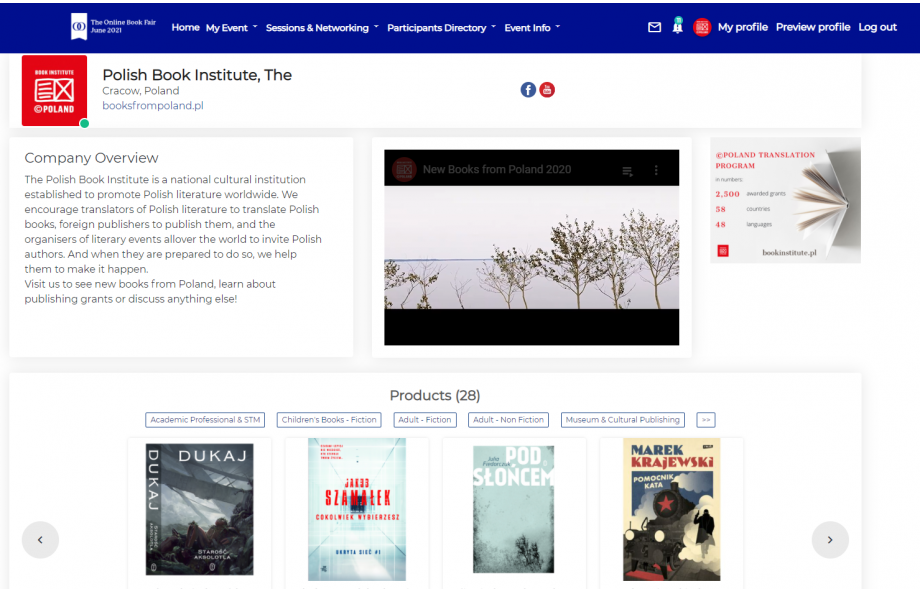Screen dimensions: 920x593
Task: Show more product category filters
Action: (706, 420)
